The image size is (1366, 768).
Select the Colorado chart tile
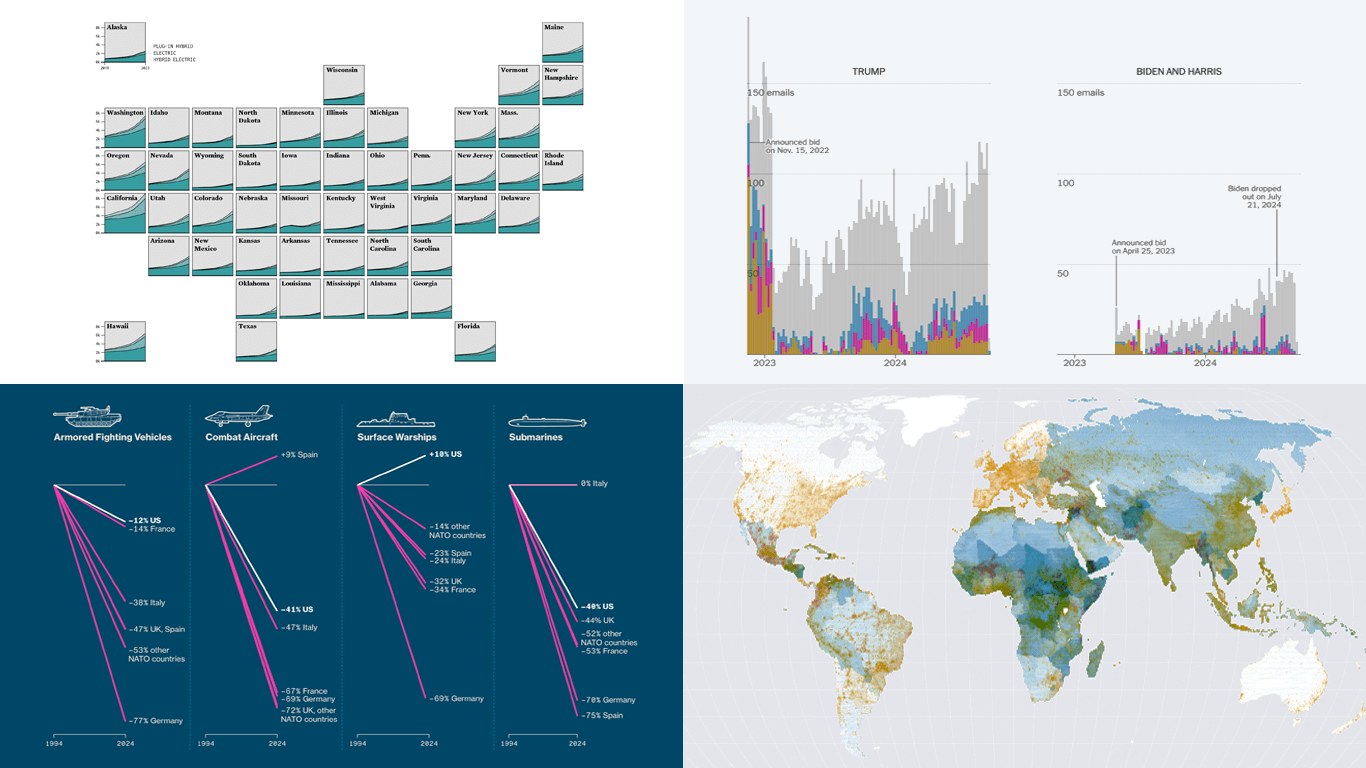[212, 213]
